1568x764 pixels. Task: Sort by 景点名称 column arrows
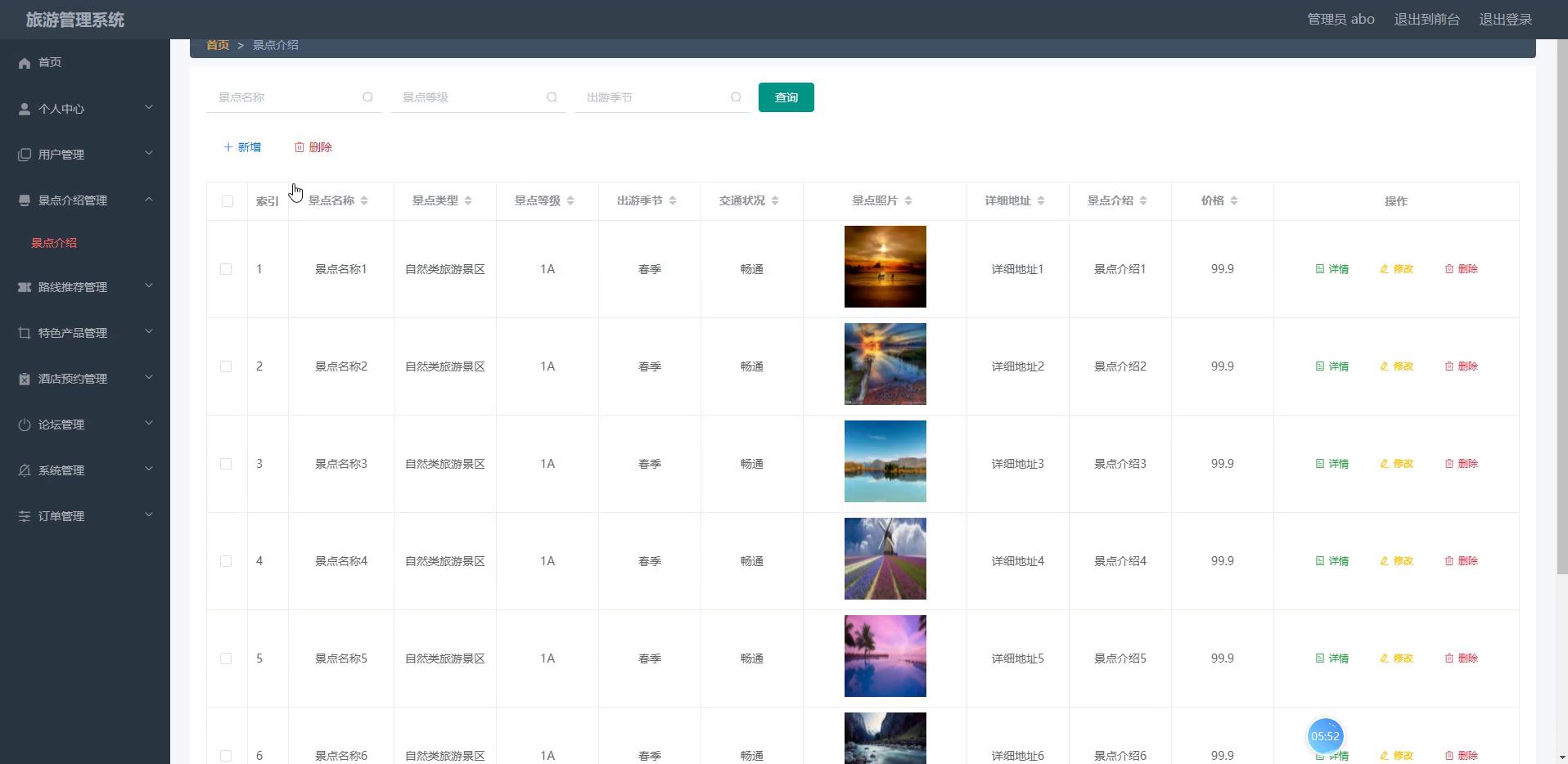tap(364, 200)
